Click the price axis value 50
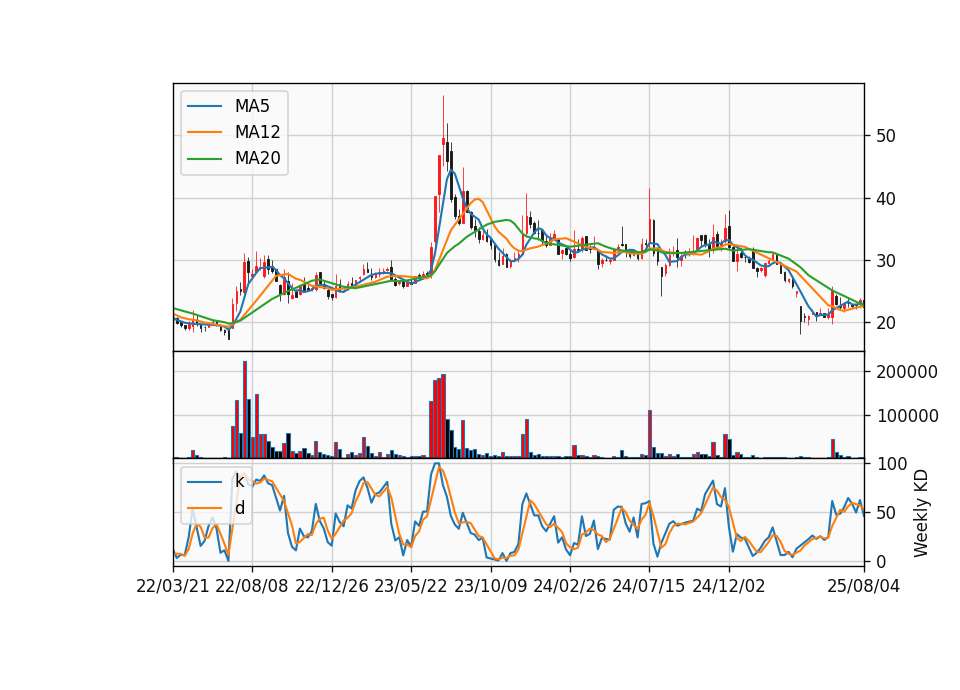This screenshot has width=960, height=690. tap(885, 136)
